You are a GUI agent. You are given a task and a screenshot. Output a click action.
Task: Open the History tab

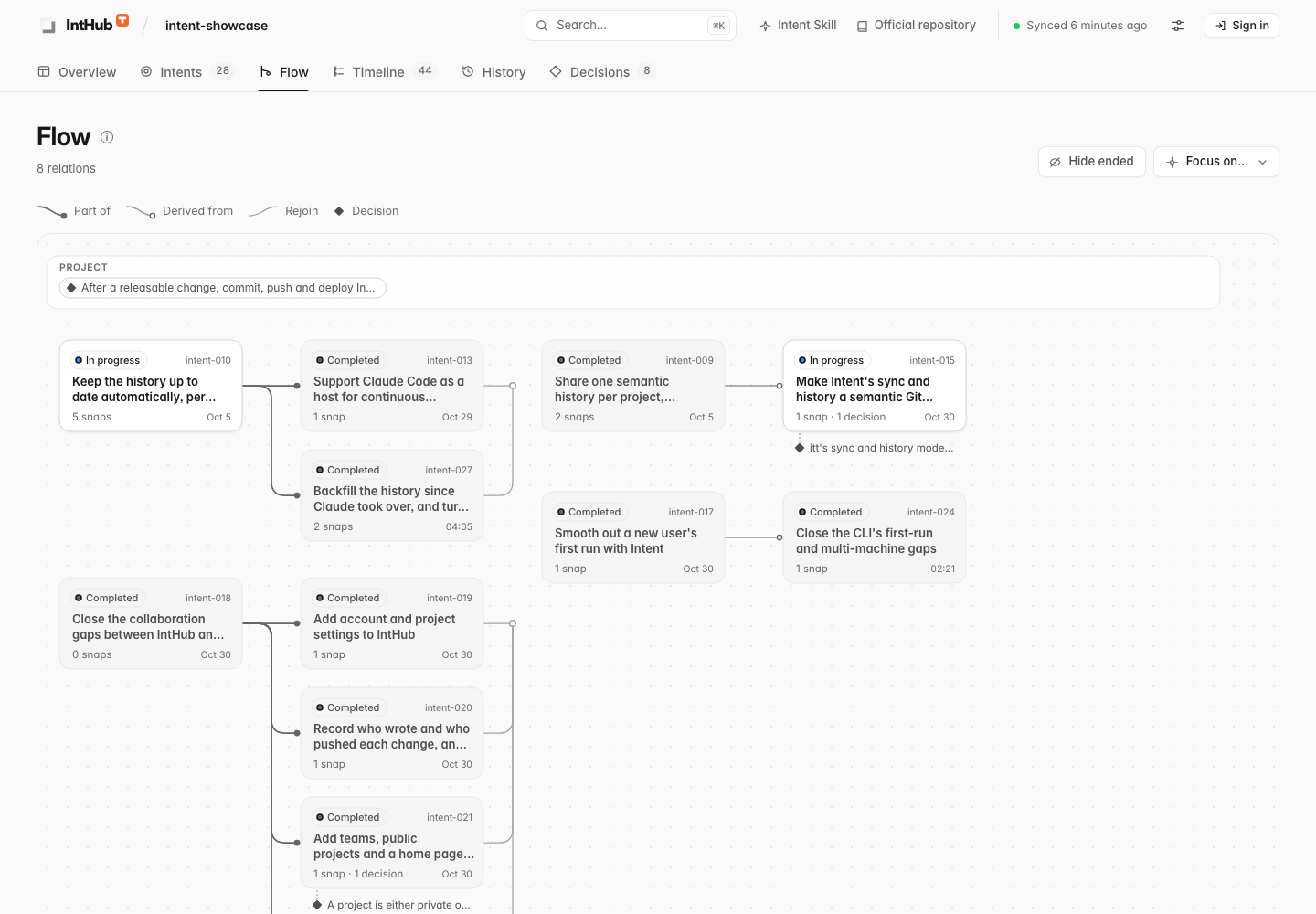coord(493,72)
